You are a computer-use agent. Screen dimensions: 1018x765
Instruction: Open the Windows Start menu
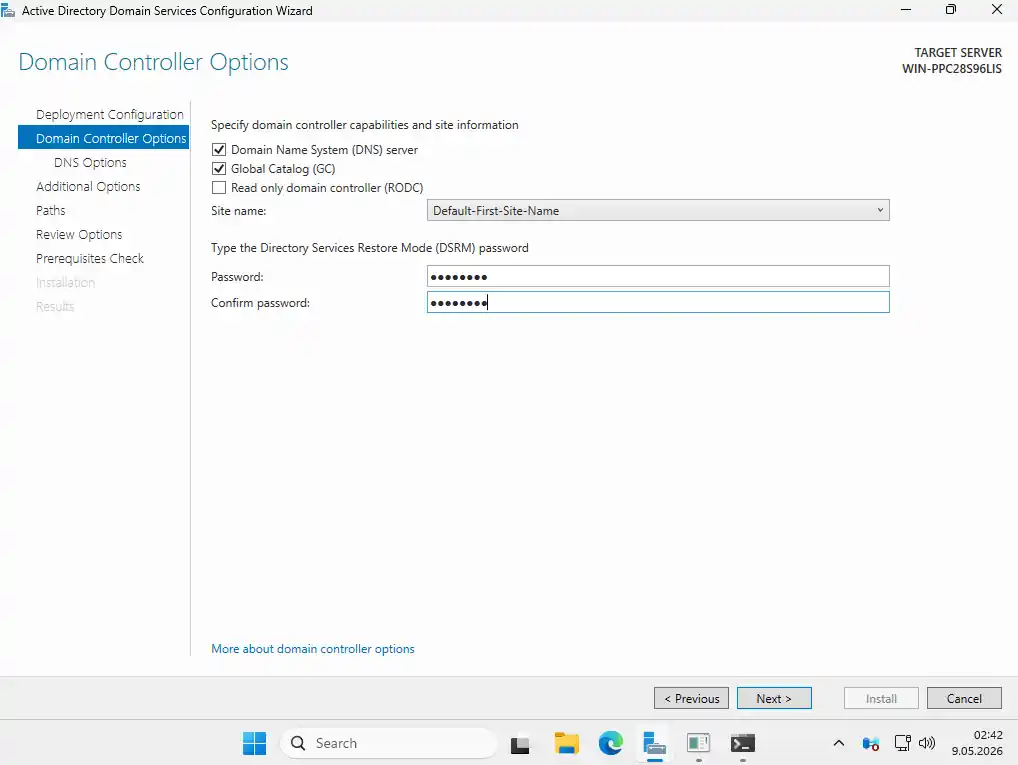tap(254, 743)
